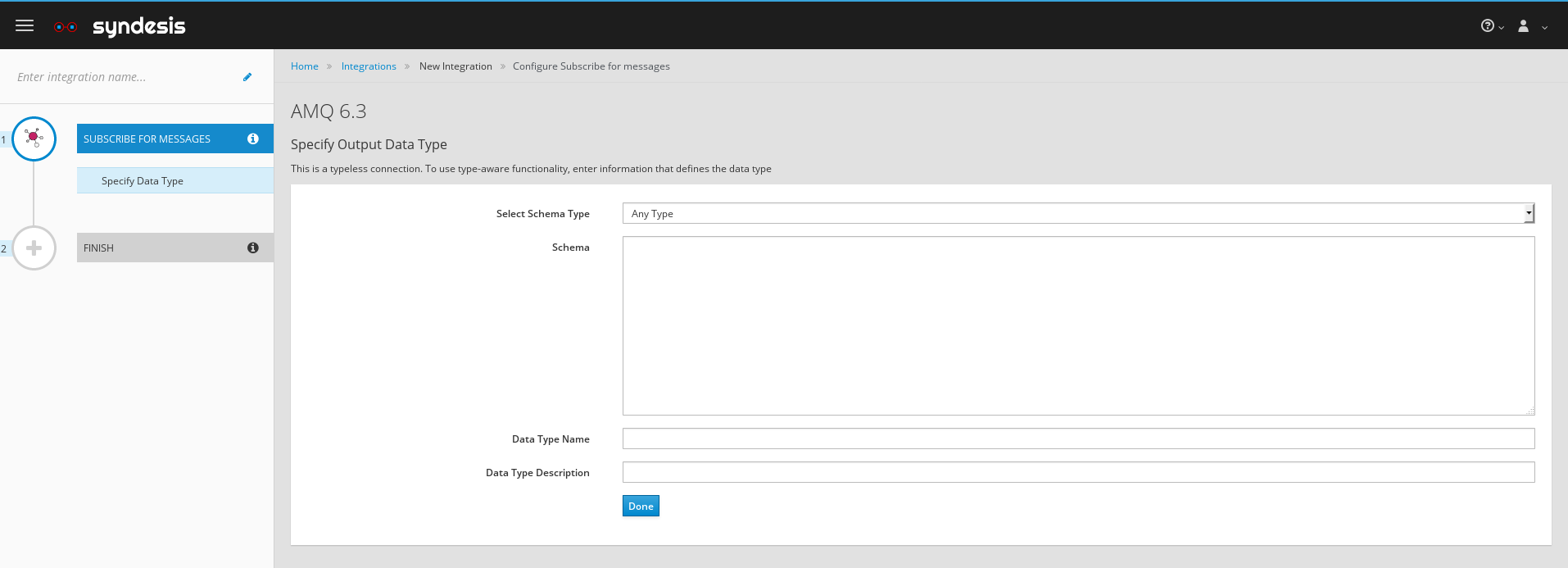Screen dimensions: 1568x568
Task: Click info icon on Subscribe for Messages
Action: [253, 139]
